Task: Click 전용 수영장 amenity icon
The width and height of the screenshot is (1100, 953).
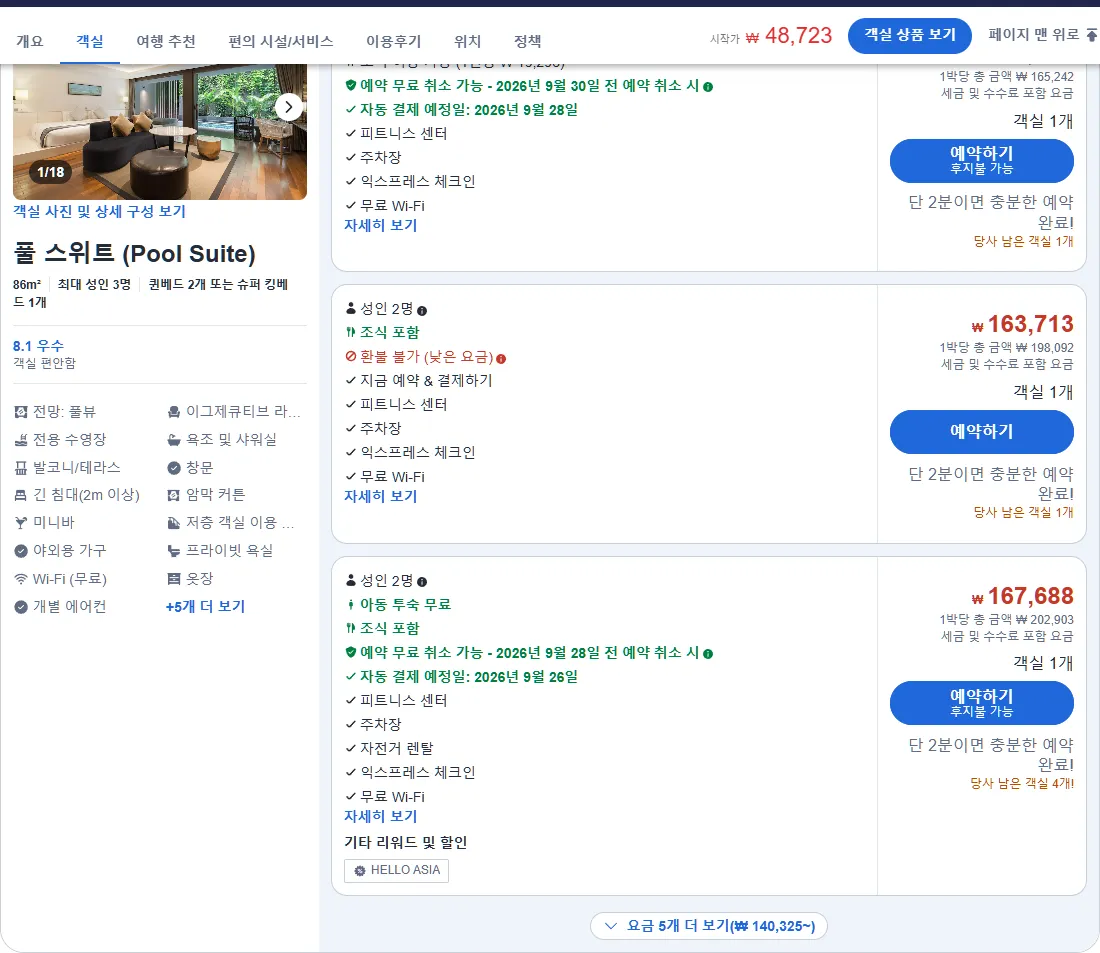Action: tap(21, 440)
